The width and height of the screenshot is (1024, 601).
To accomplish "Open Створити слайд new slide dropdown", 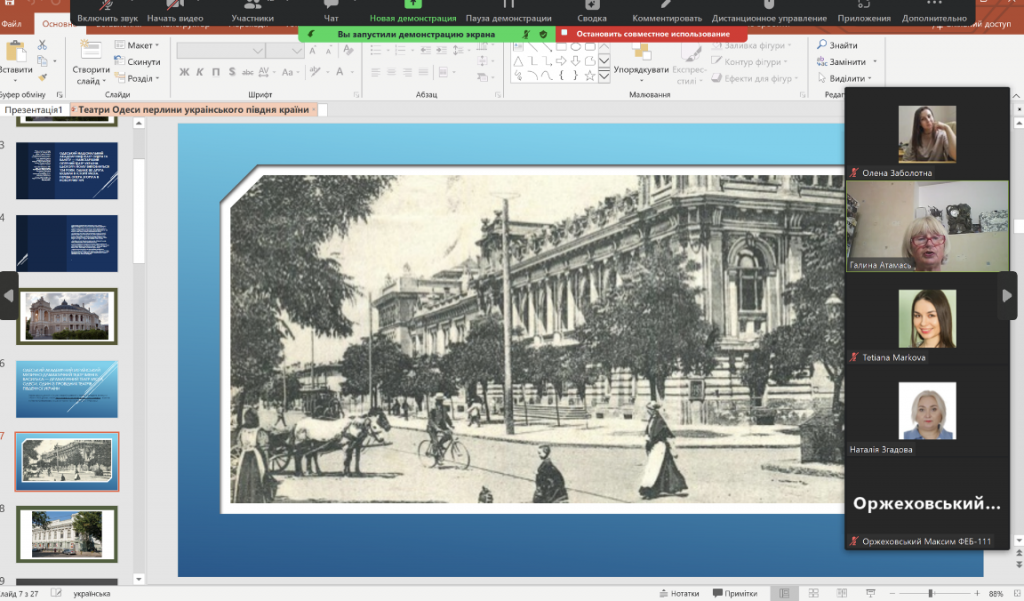I will pyautogui.click(x=91, y=75).
